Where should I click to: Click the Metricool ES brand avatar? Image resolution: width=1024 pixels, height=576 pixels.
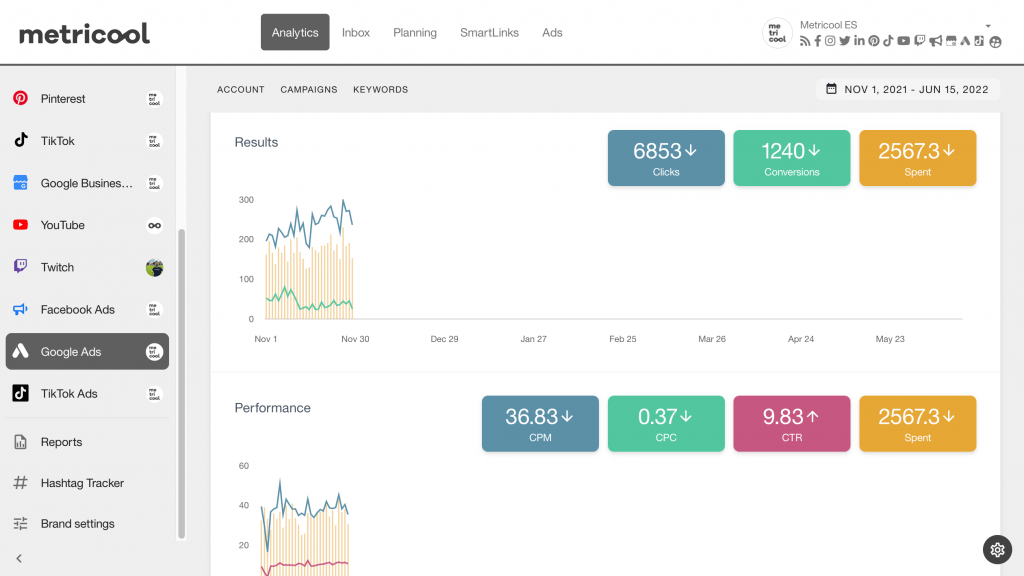click(x=777, y=33)
